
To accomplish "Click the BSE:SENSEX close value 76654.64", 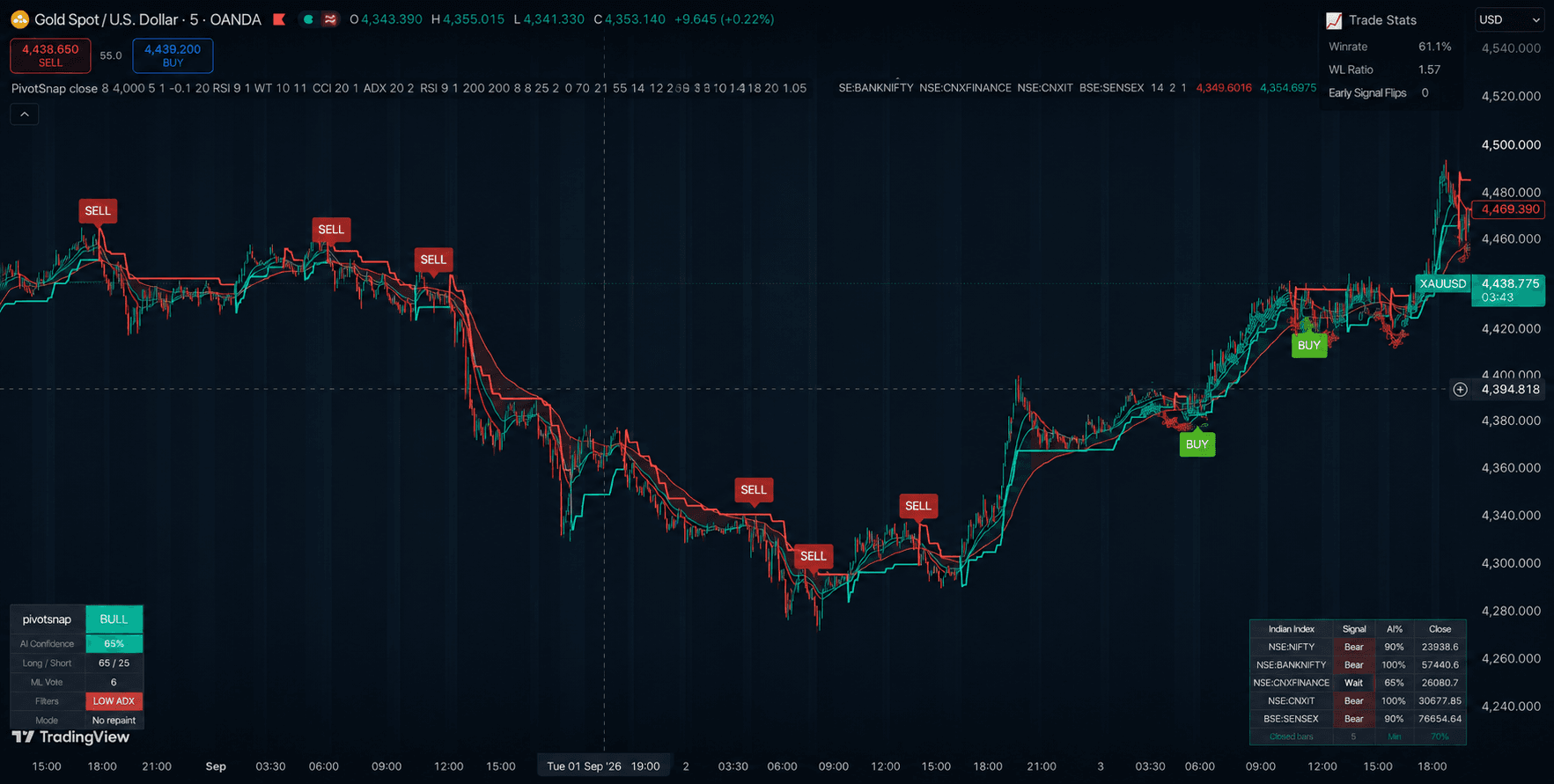I will coord(1440,719).
